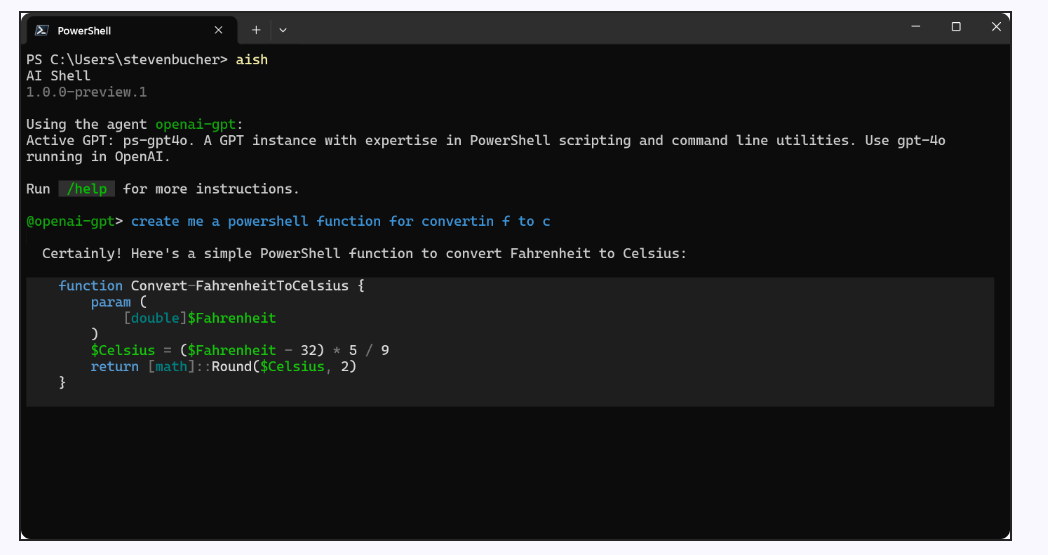Screen dimensions: 1048x555
Task: Open a new terminal tab
Action: (256, 30)
